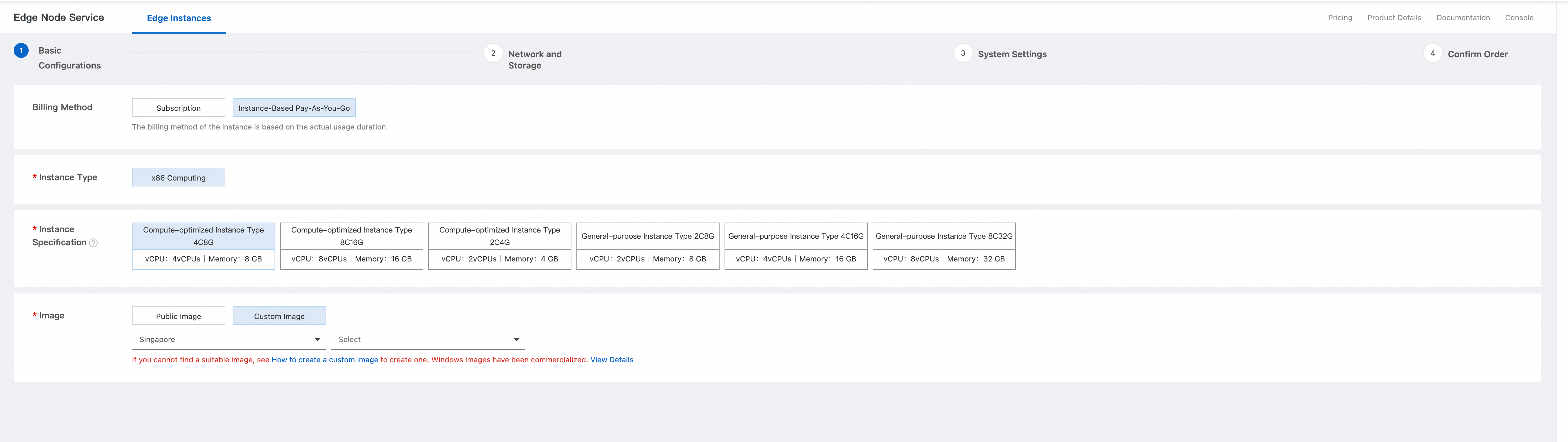Choose Public Image option
1568x442 pixels.
point(178,316)
